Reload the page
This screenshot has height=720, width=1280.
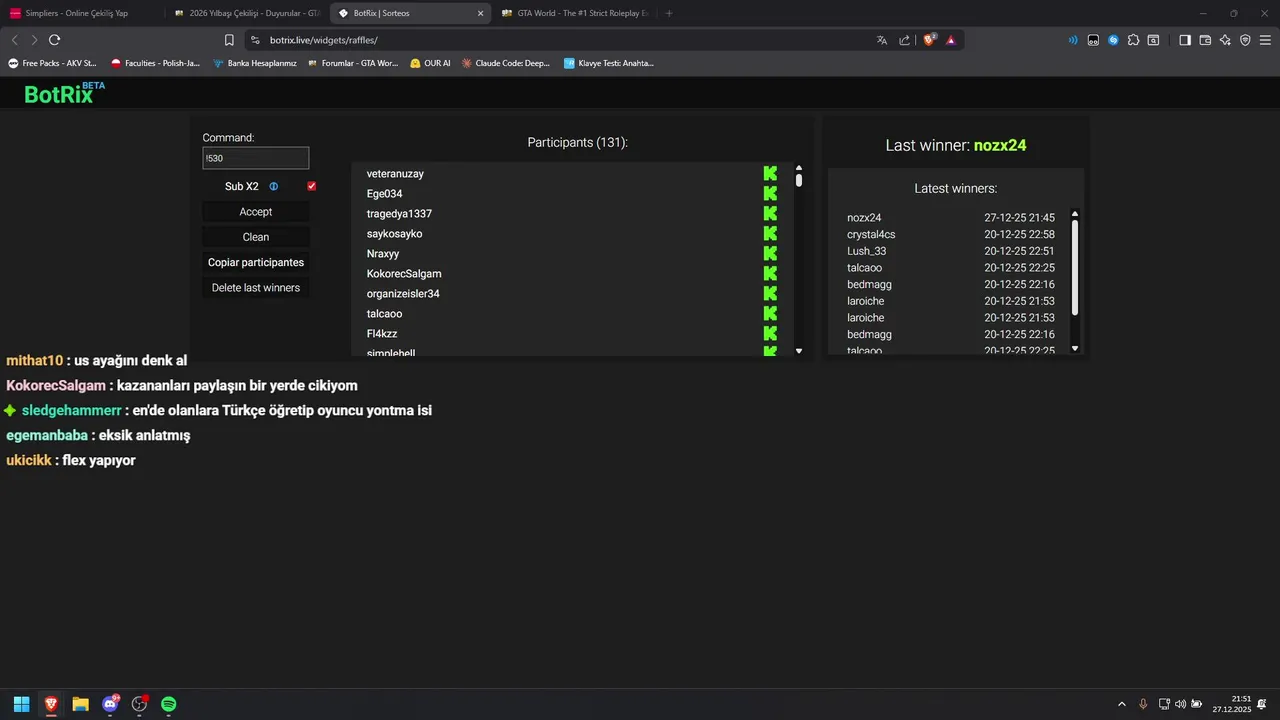(54, 40)
